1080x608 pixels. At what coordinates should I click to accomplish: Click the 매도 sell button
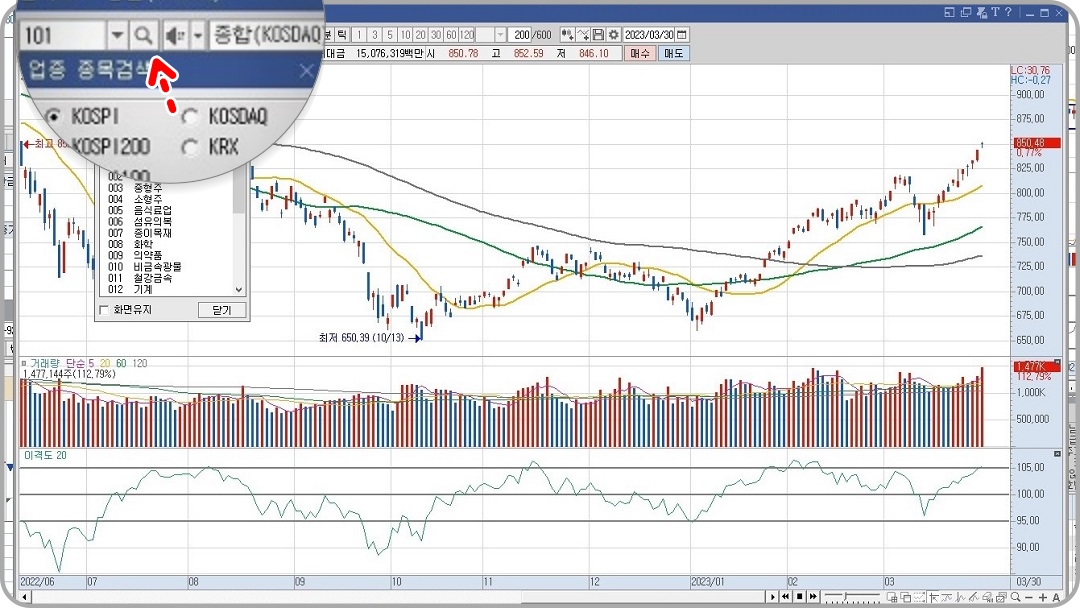pyautogui.click(x=674, y=53)
